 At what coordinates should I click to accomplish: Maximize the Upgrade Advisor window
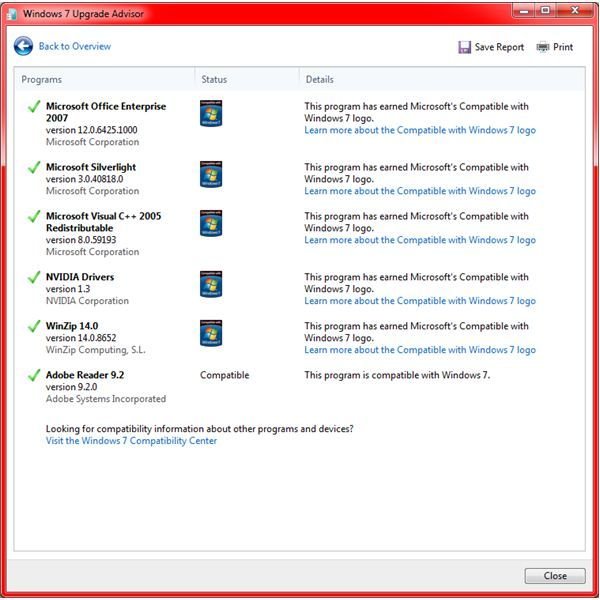545,10
